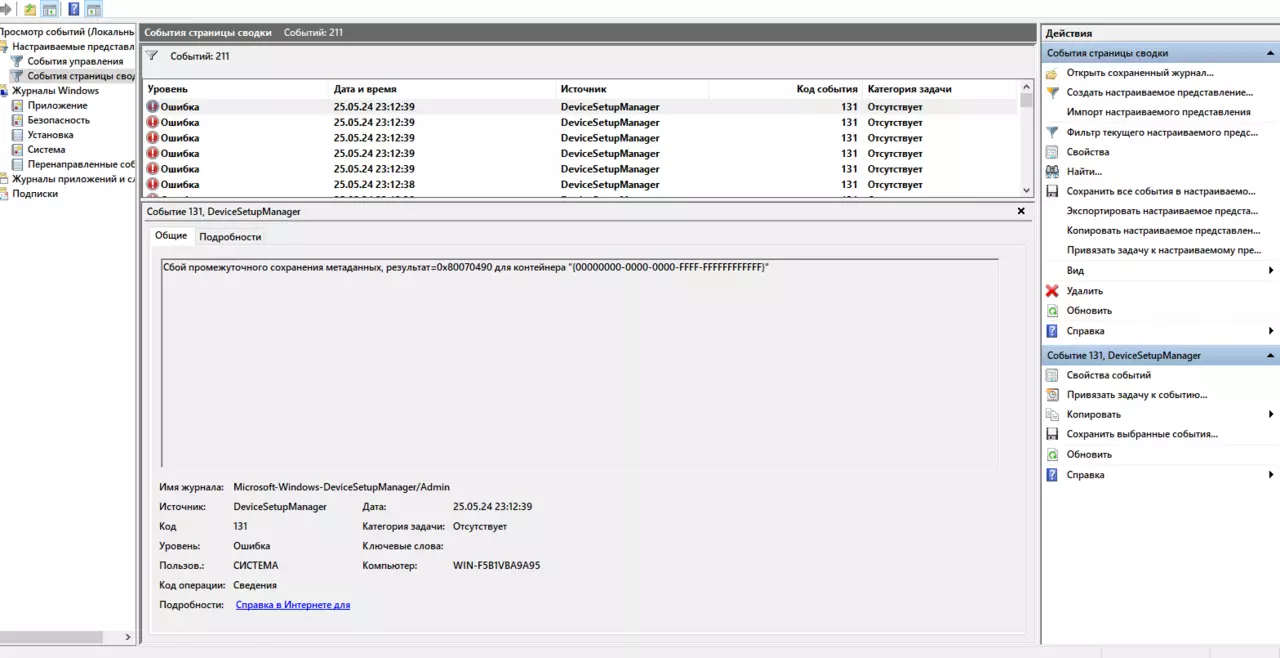The image size is (1280, 658).
Task: Click the funnel filter icon beside Событий: 211
Action: tap(152, 56)
